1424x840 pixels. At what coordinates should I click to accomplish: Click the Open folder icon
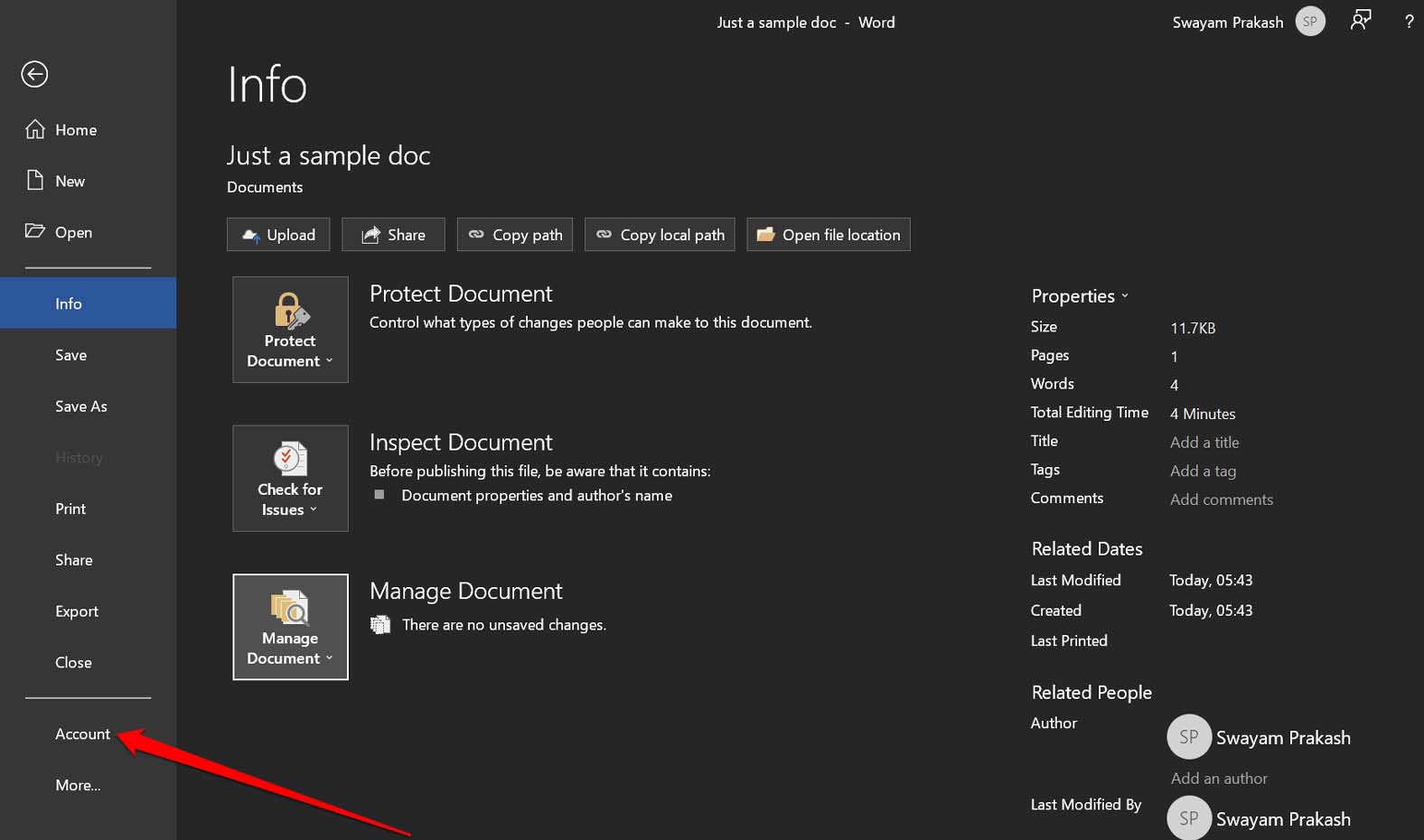pos(35,231)
